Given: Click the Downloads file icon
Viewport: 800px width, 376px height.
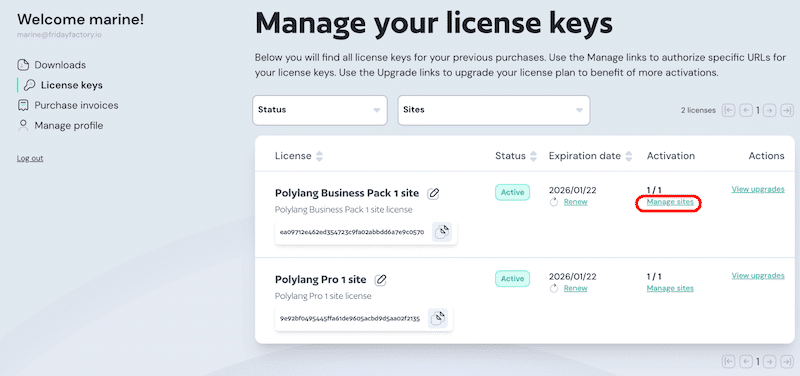Looking at the screenshot, I should (x=22, y=65).
